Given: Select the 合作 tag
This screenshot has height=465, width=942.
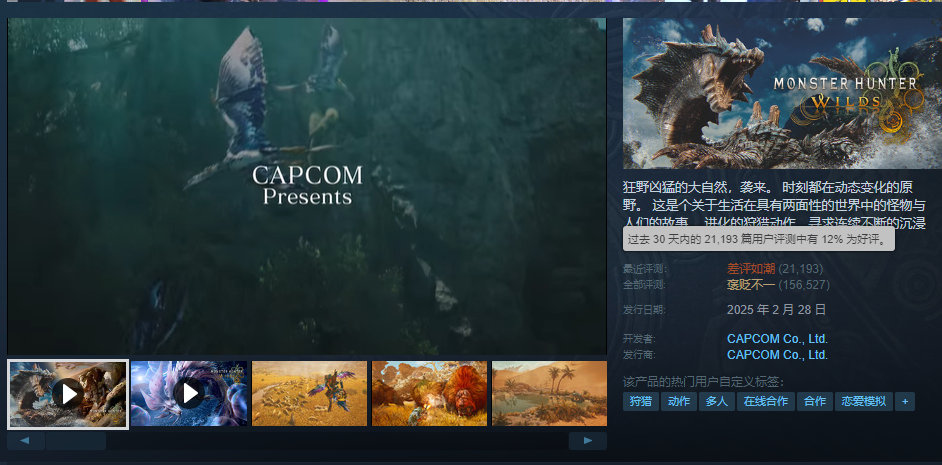Looking at the screenshot, I should (815, 401).
